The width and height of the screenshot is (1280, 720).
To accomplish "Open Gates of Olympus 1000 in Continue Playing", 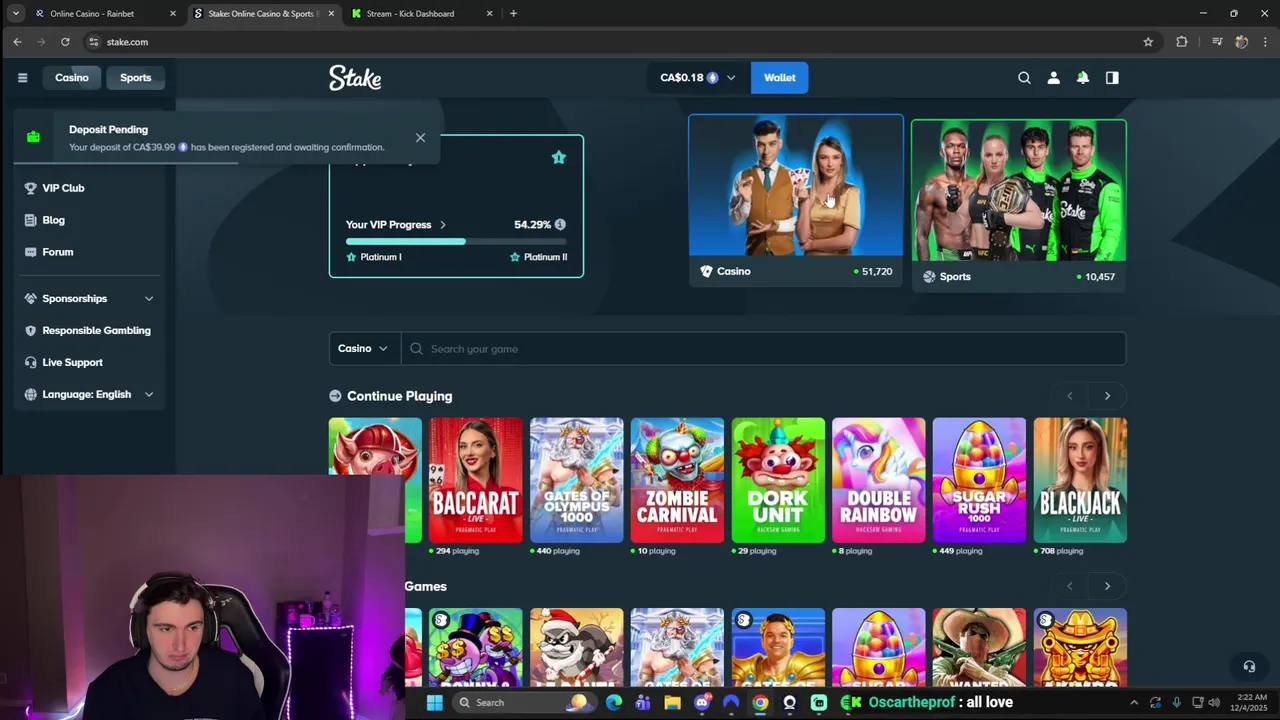I will (x=577, y=480).
